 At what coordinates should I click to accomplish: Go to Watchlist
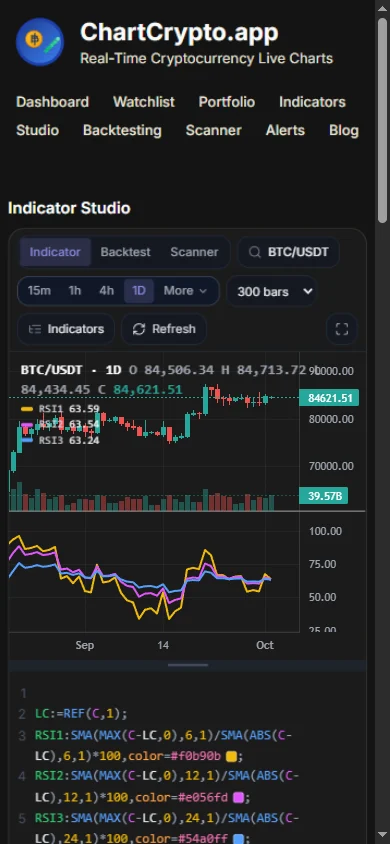pyautogui.click(x=144, y=102)
